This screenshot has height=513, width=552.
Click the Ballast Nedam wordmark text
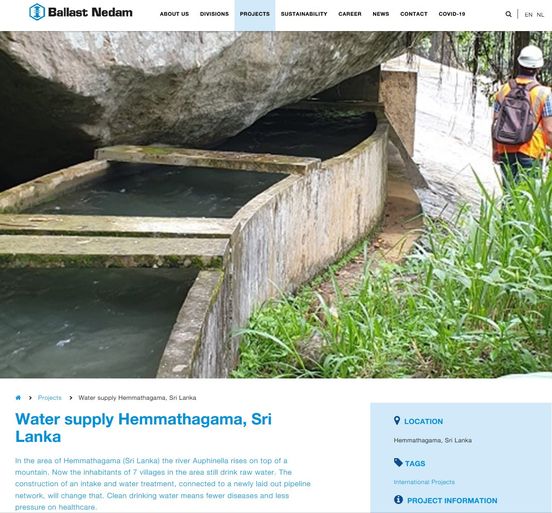(x=90, y=12)
